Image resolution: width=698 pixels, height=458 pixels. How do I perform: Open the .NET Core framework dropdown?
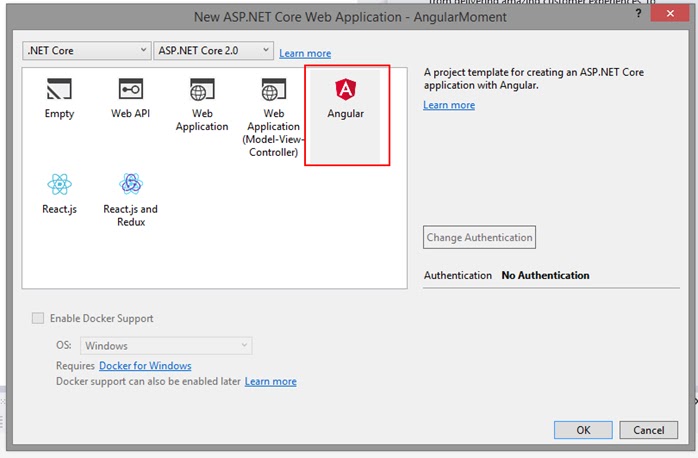86,51
